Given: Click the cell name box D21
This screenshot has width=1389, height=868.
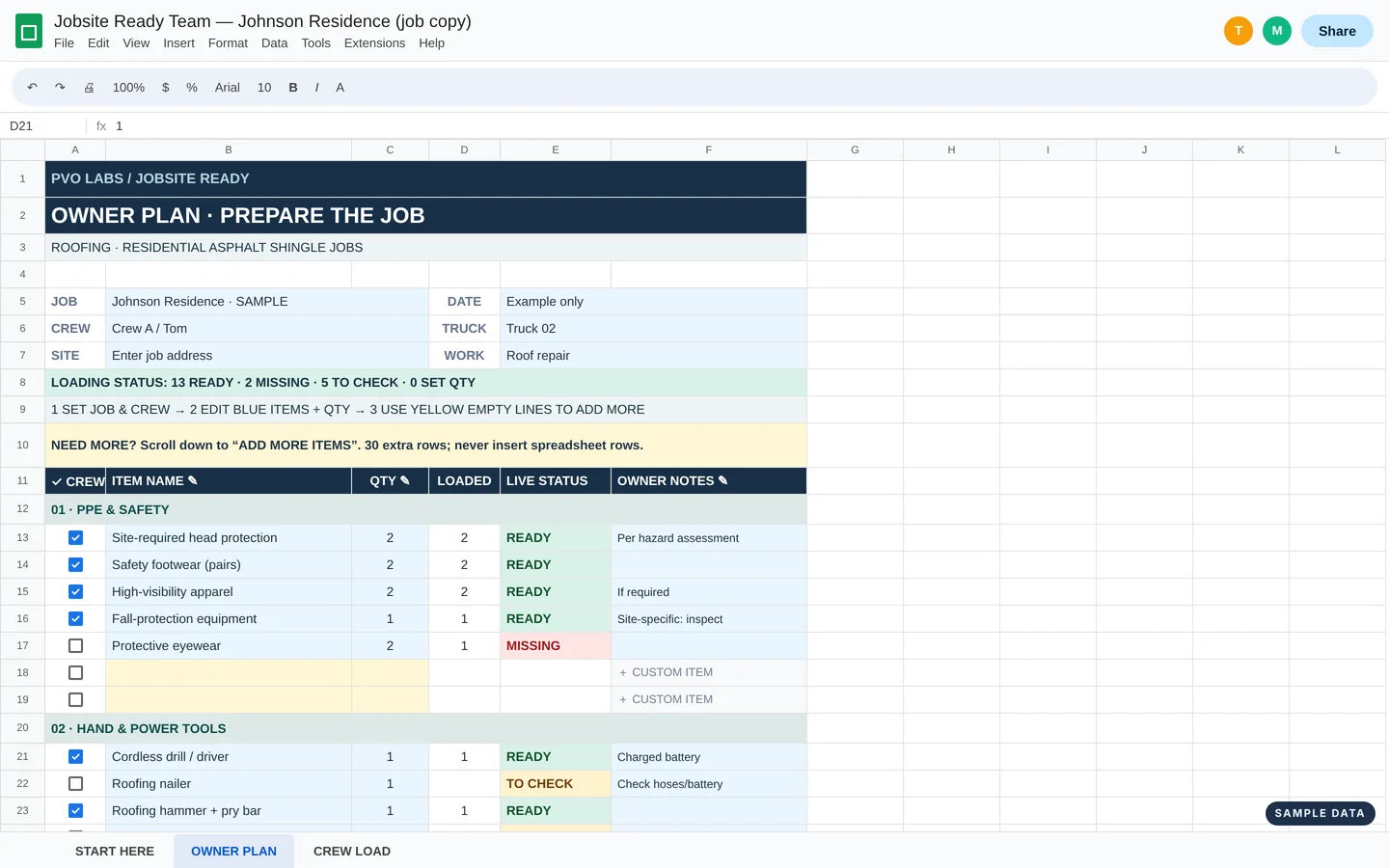Looking at the screenshot, I should point(43,126).
